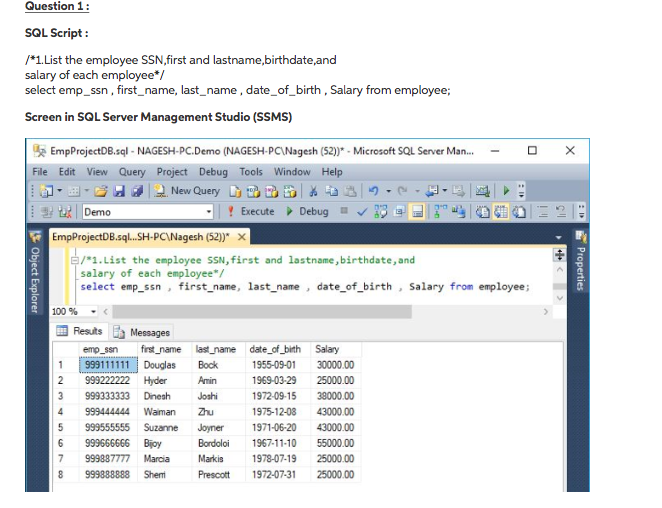Viewport: 662px width, 508px height.
Task: Toggle IntelliSense Enabled highlighted icon
Action: pyautogui.click(x=417, y=212)
